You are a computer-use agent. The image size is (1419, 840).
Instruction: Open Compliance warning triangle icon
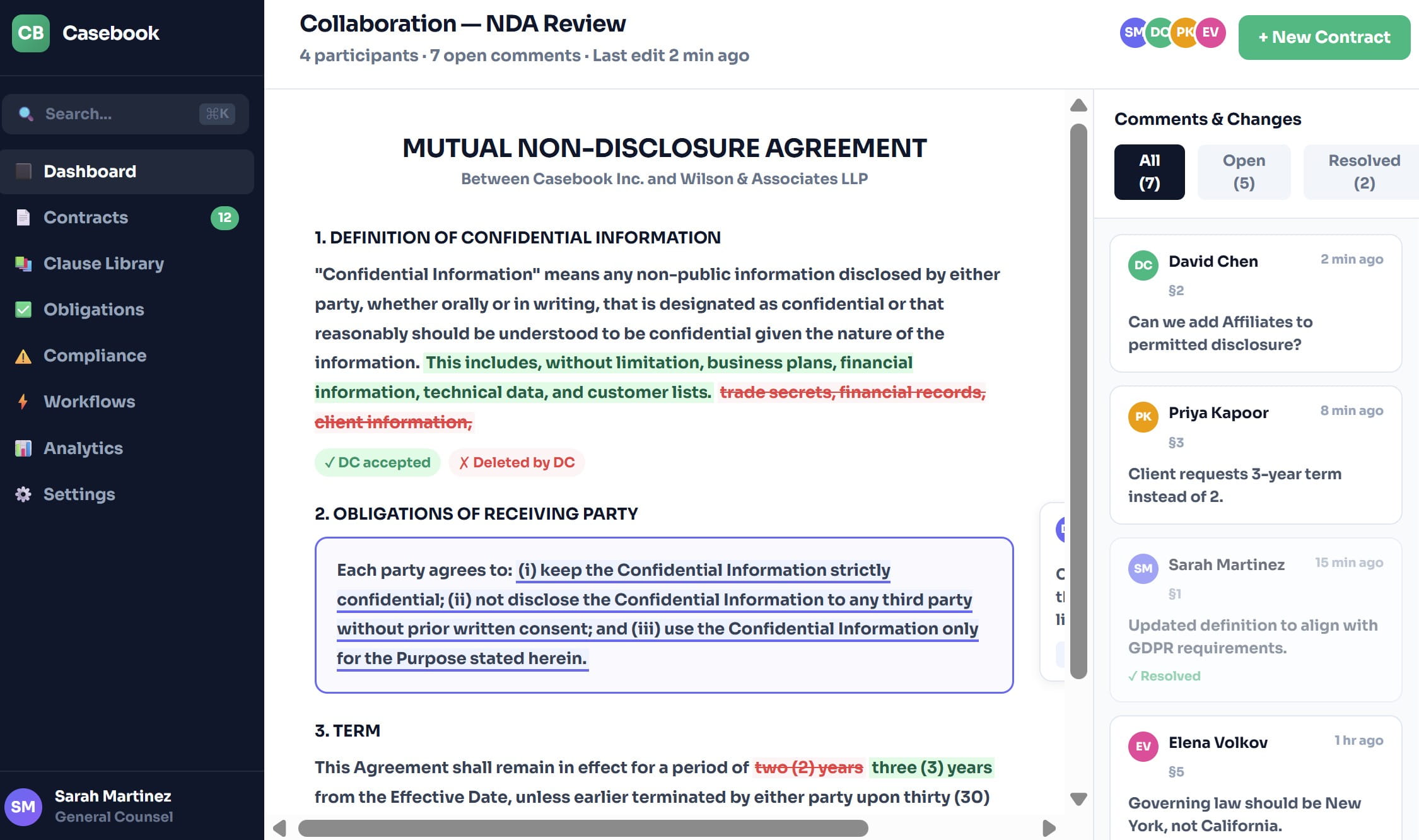point(23,356)
